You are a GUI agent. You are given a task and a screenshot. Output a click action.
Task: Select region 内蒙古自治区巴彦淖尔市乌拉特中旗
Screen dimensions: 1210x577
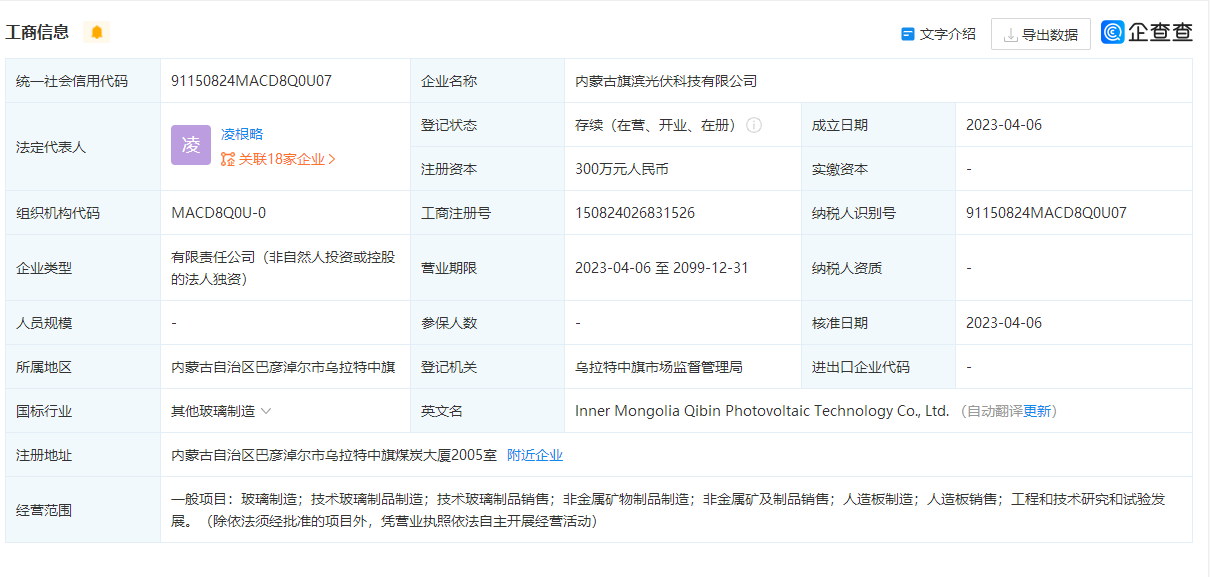coord(283,367)
